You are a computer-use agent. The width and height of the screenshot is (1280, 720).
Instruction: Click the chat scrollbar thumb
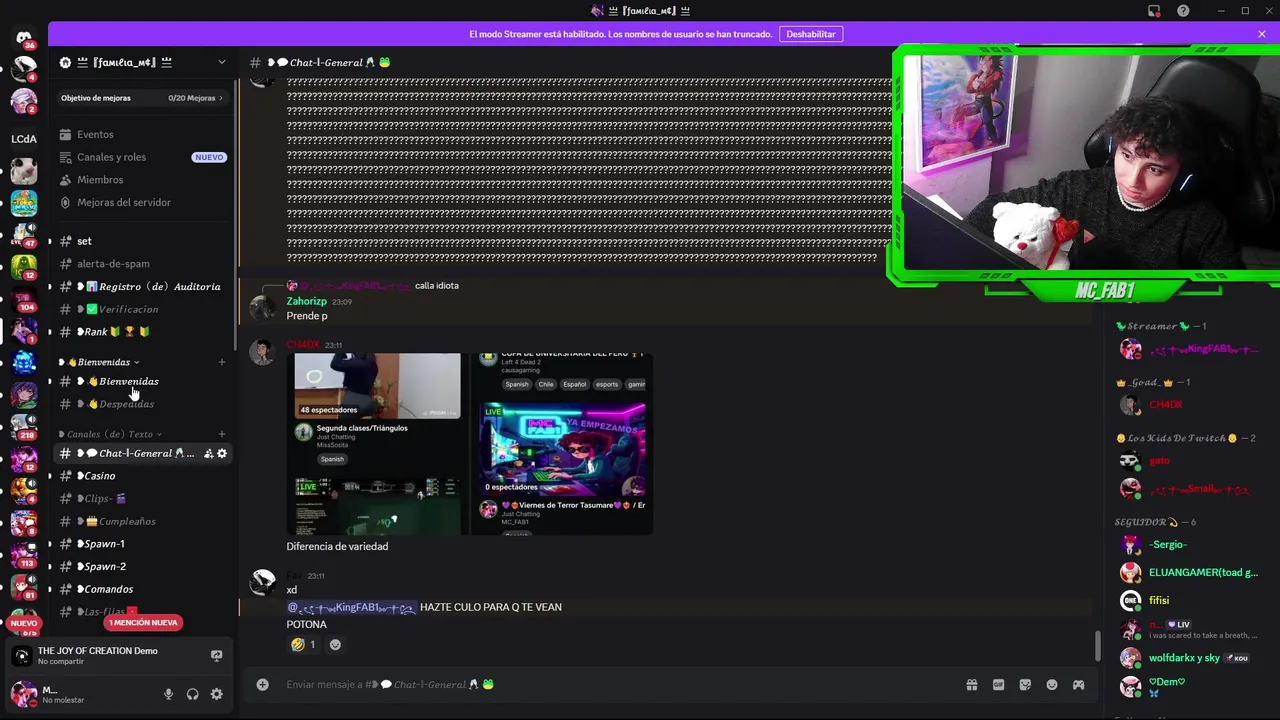[x=1097, y=646]
